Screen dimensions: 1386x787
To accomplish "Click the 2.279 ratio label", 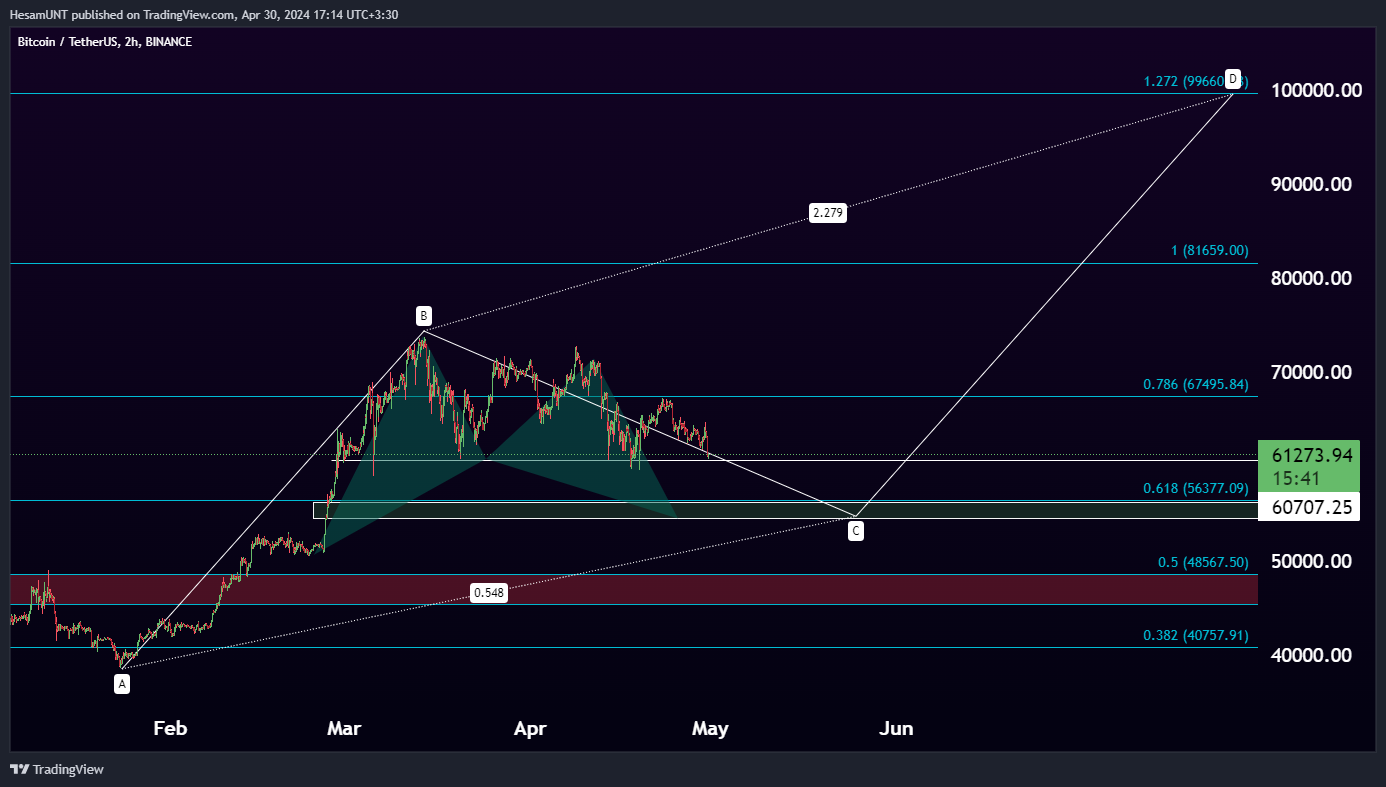I will coord(828,213).
